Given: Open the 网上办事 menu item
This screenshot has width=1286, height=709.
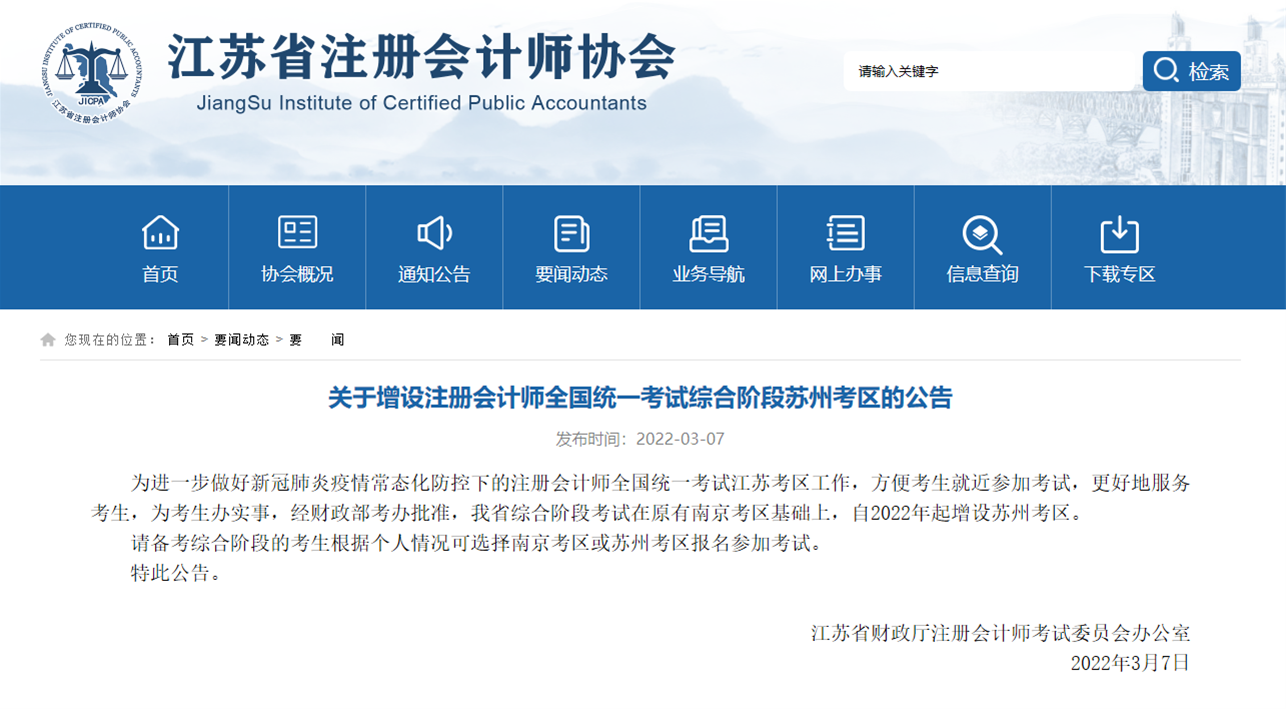Looking at the screenshot, I should coord(845,274).
